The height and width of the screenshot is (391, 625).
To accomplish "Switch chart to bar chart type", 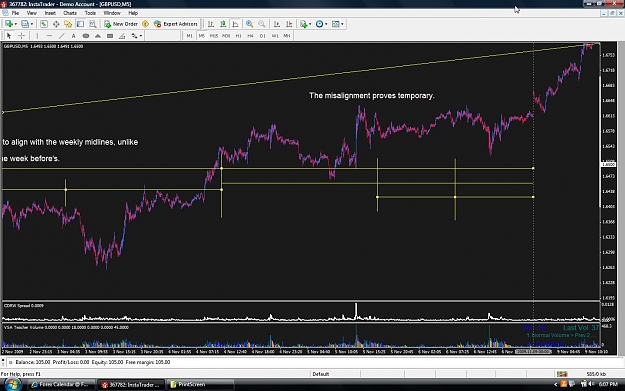I will (x=211, y=24).
